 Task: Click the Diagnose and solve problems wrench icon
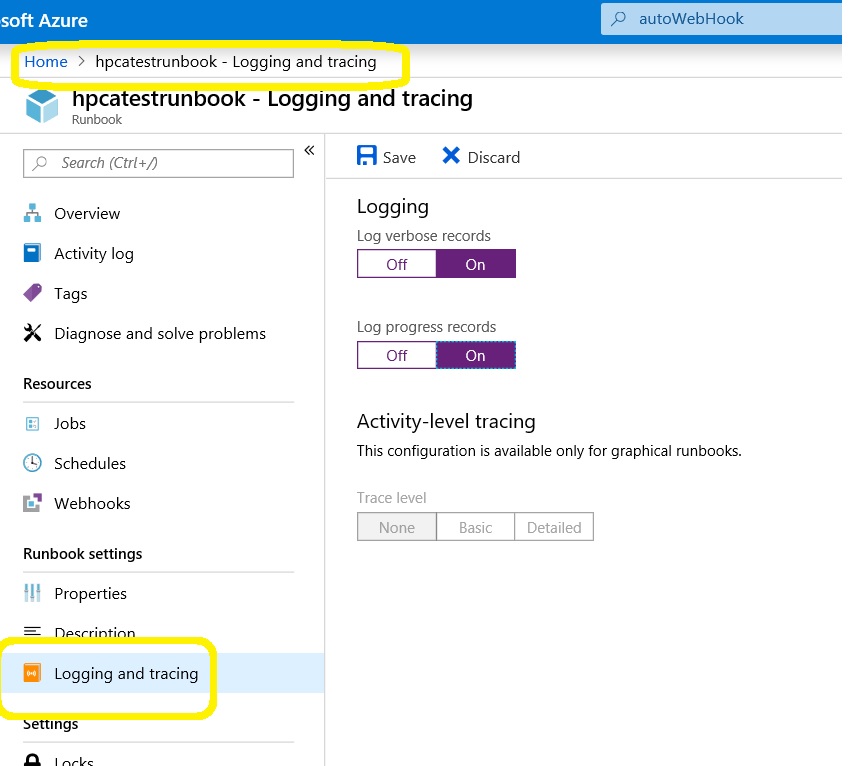[33, 333]
